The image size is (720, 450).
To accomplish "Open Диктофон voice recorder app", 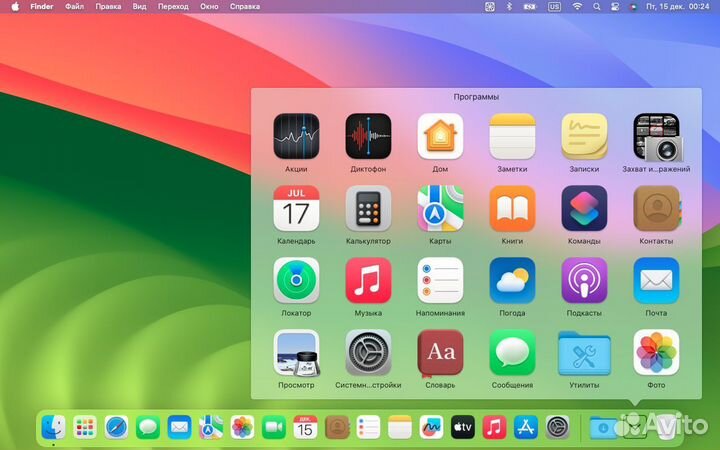I will pos(368,136).
